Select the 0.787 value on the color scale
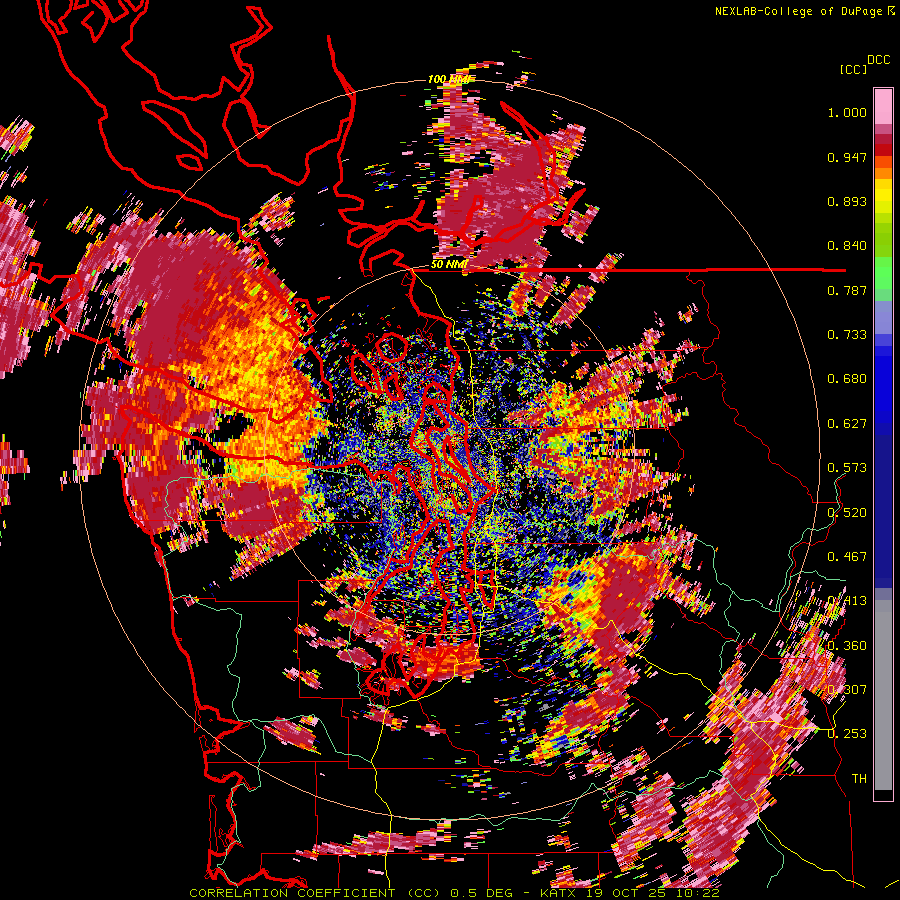The image size is (900, 900). pyautogui.click(x=847, y=290)
